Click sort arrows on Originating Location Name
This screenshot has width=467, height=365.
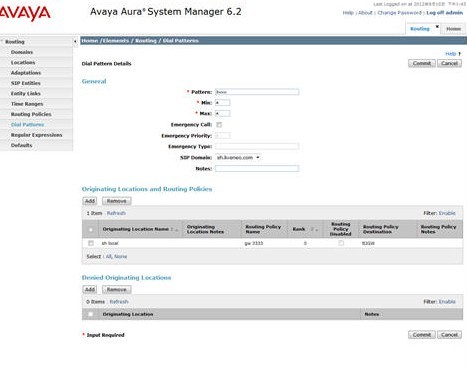[174, 229]
